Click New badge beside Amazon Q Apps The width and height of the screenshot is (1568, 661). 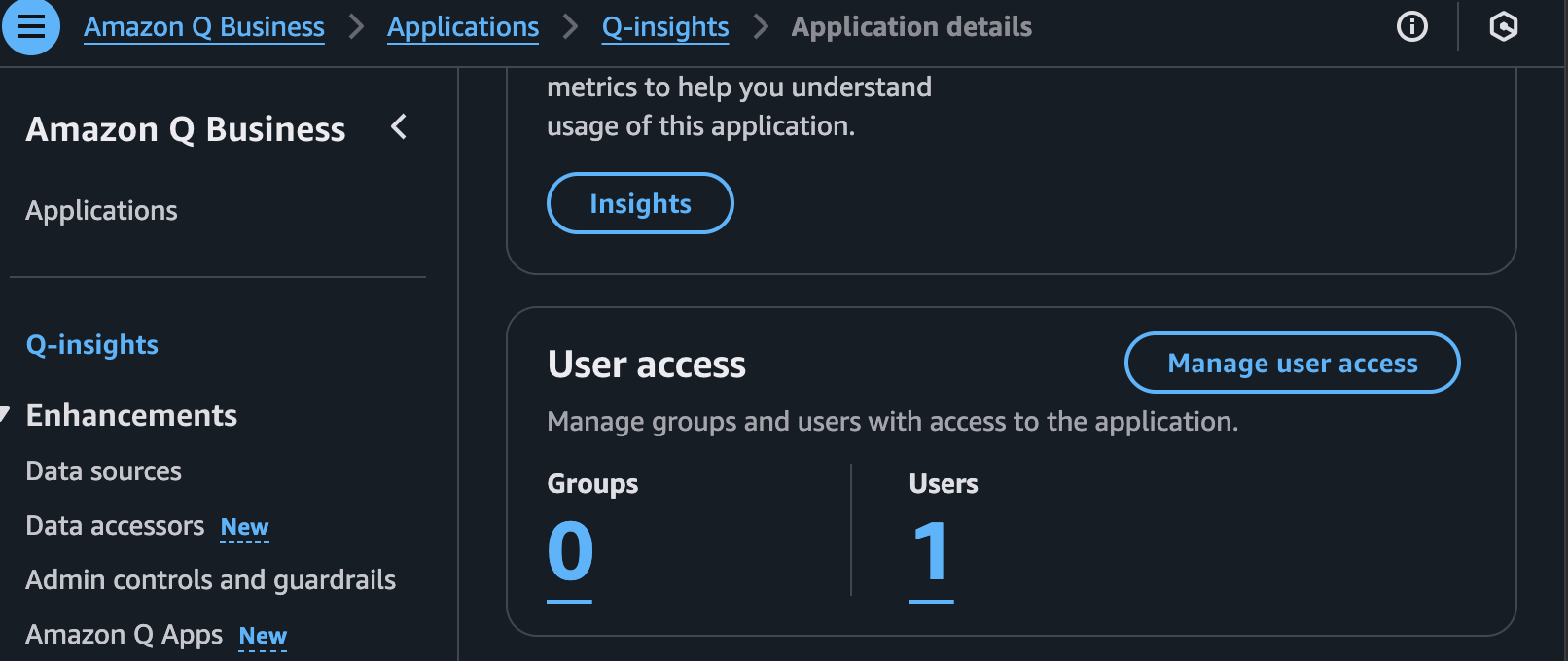pos(264,636)
